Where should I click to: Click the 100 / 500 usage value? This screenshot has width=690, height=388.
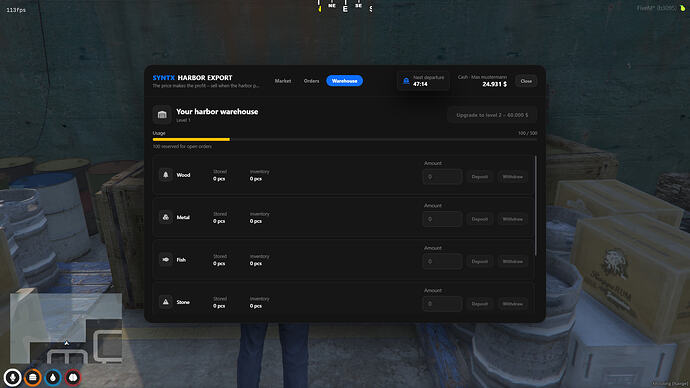(x=527, y=133)
